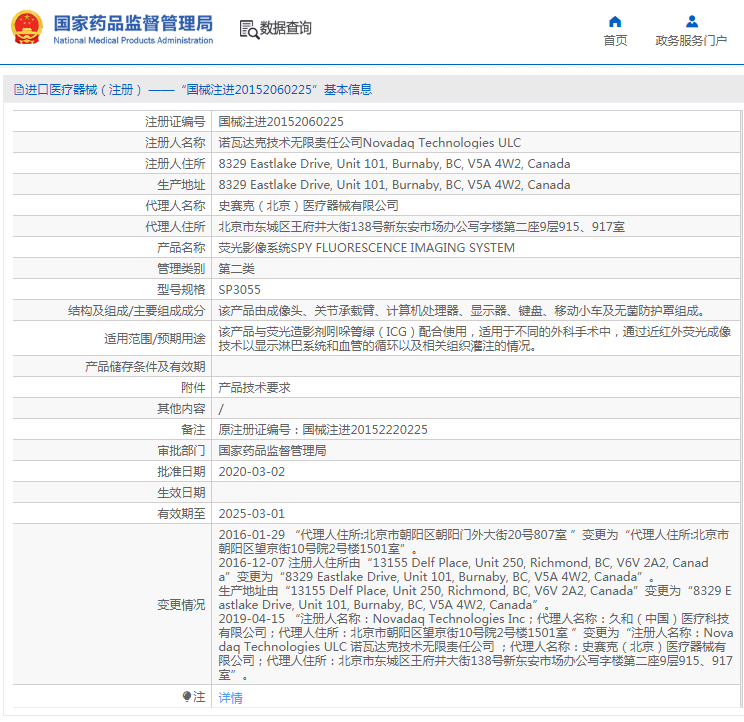Viewport: 744px width, 722px height.
Task: Click the 2016-12-07 change record line
Action: coord(463,570)
